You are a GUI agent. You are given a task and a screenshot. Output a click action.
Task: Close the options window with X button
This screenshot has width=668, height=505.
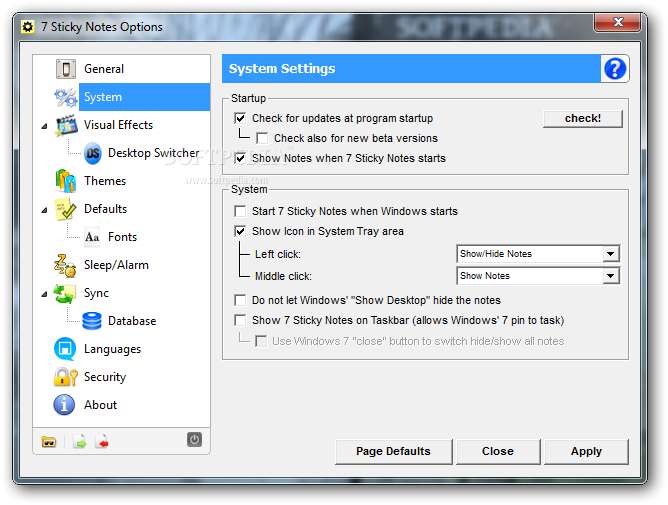click(618, 22)
